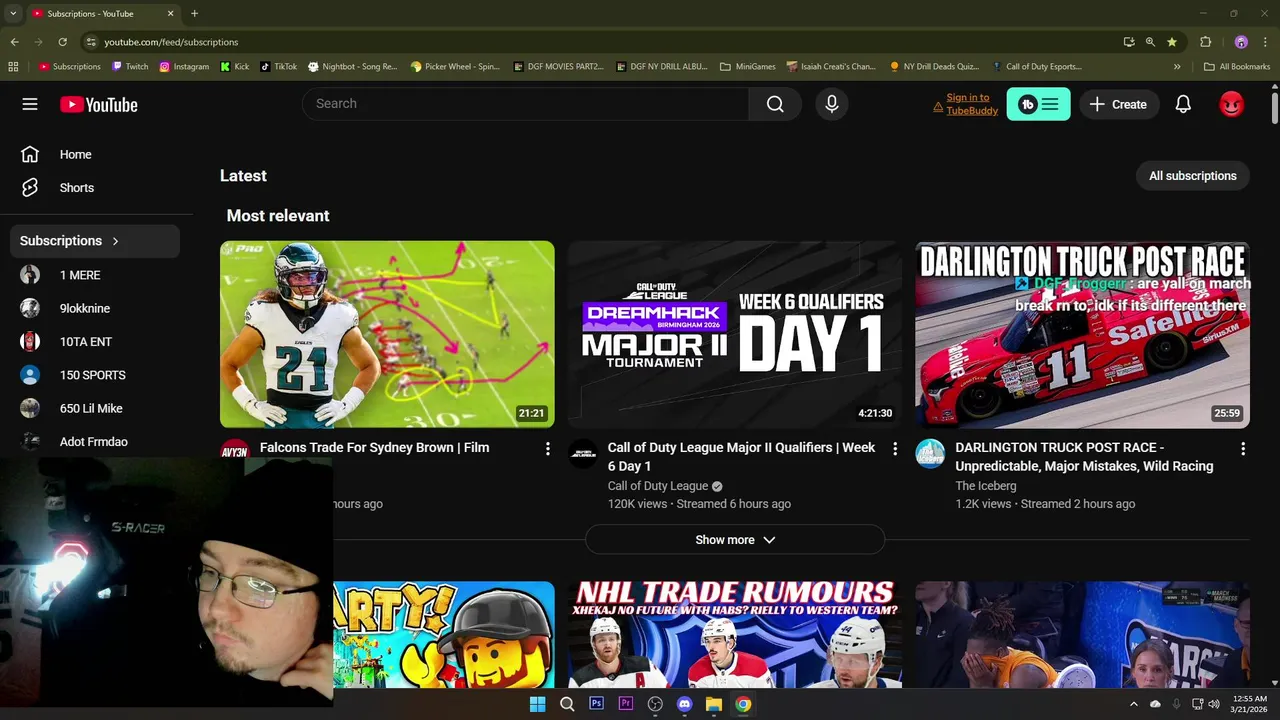Expand Show more under Most relevant

point(735,540)
